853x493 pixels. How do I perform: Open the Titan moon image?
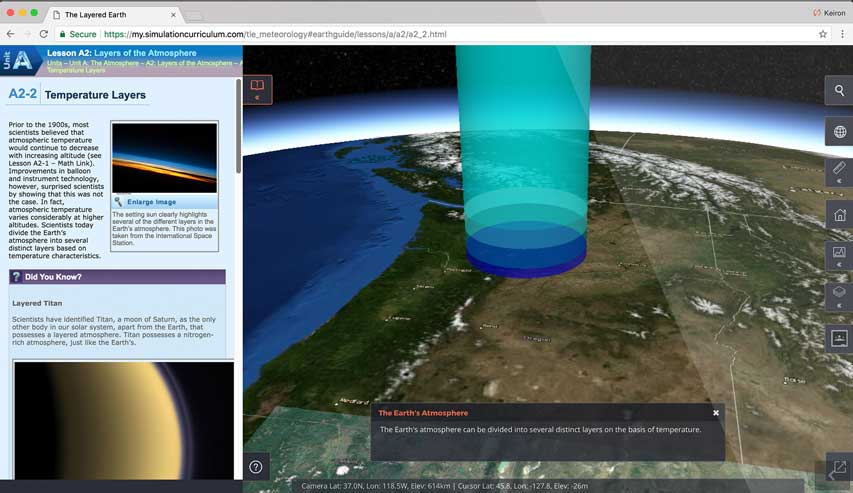pos(124,420)
